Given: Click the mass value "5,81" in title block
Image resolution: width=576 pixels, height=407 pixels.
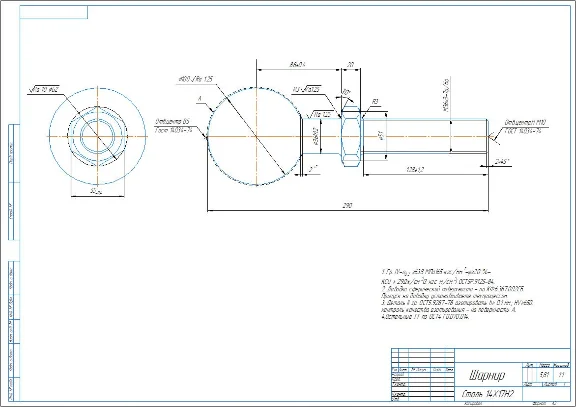Looking at the screenshot, I should 544,375.
